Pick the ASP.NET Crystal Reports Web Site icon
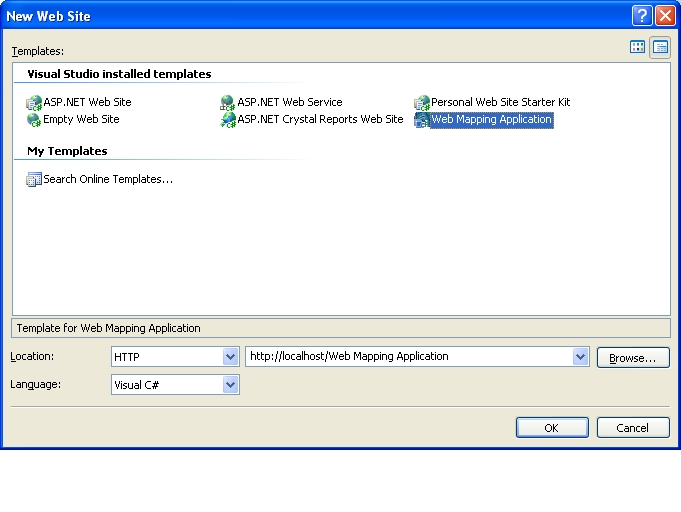Viewport: 681px width, 512px height. (228, 120)
